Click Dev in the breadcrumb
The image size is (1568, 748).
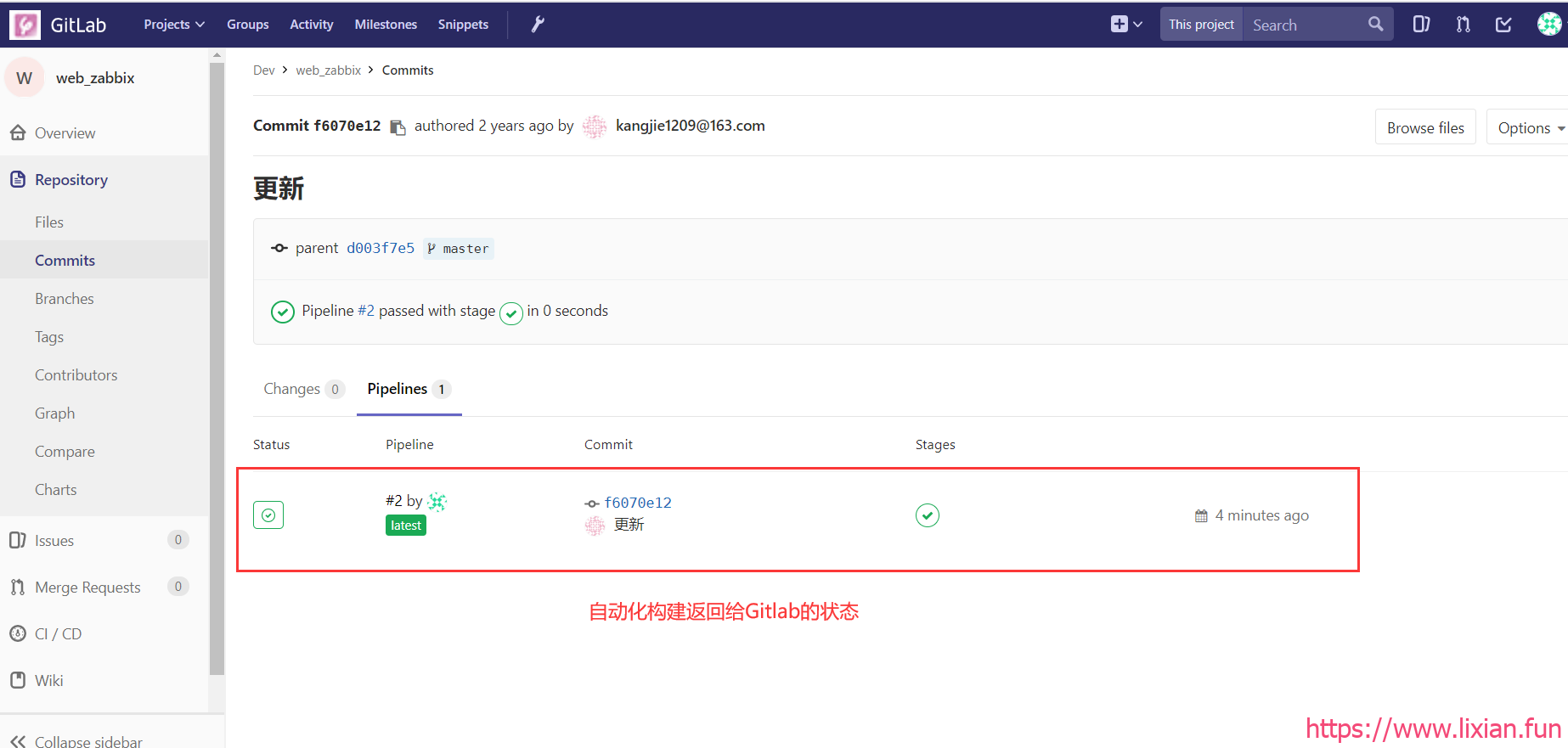(x=264, y=70)
